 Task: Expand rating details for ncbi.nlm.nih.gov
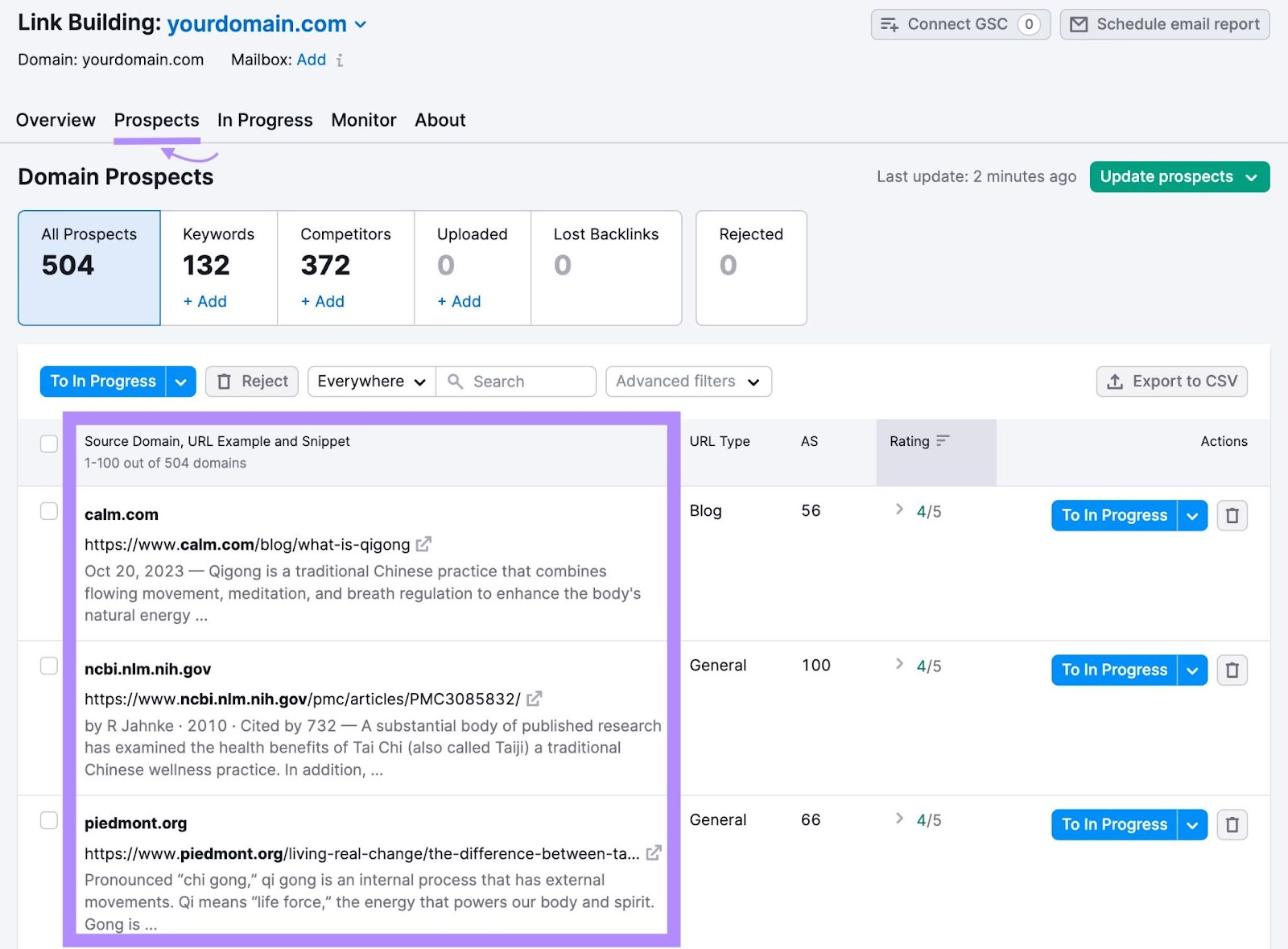click(x=899, y=663)
